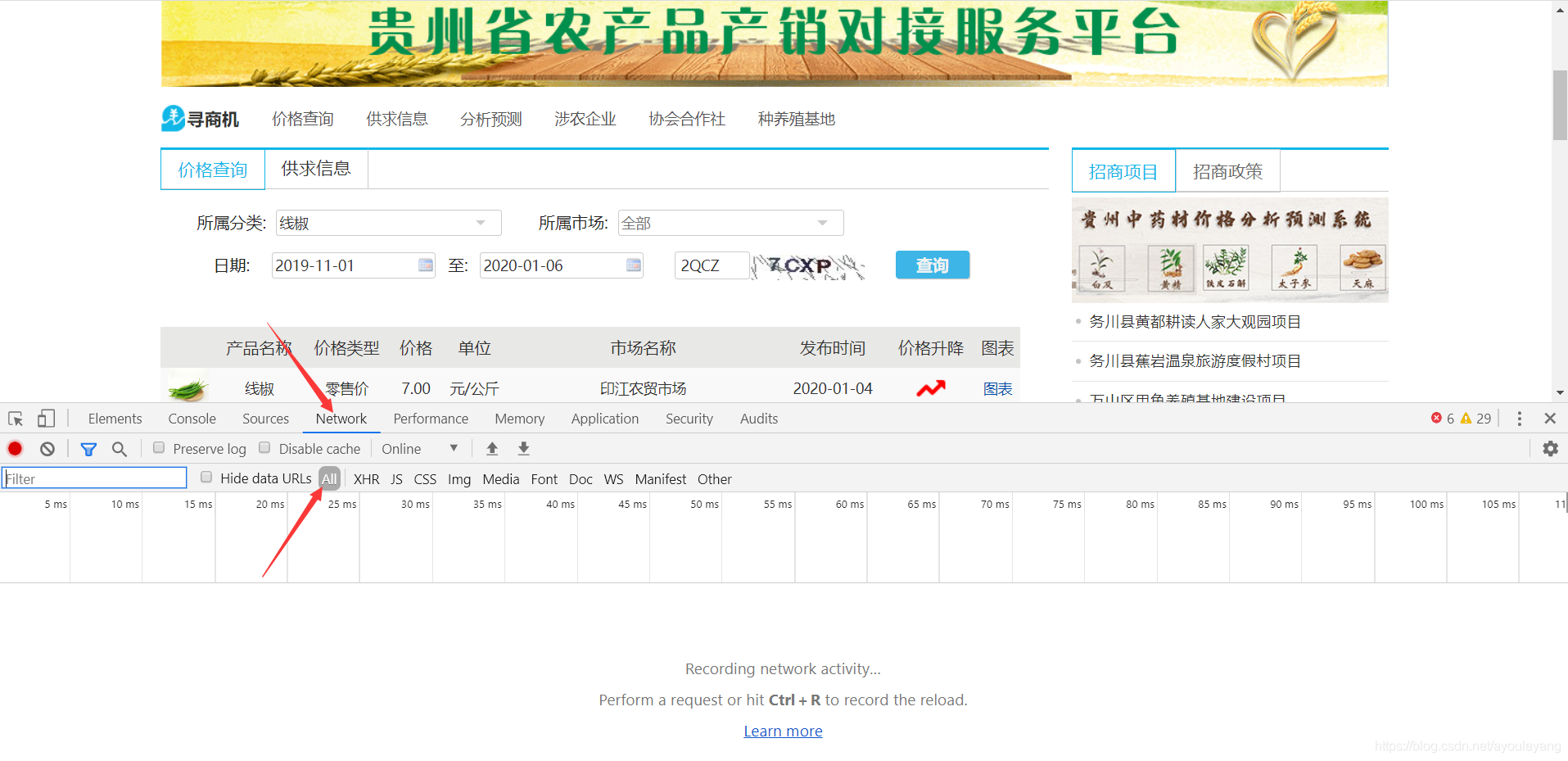The height and width of the screenshot is (761, 1568).
Task: Click the network Filter text field
Action: click(95, 478)
